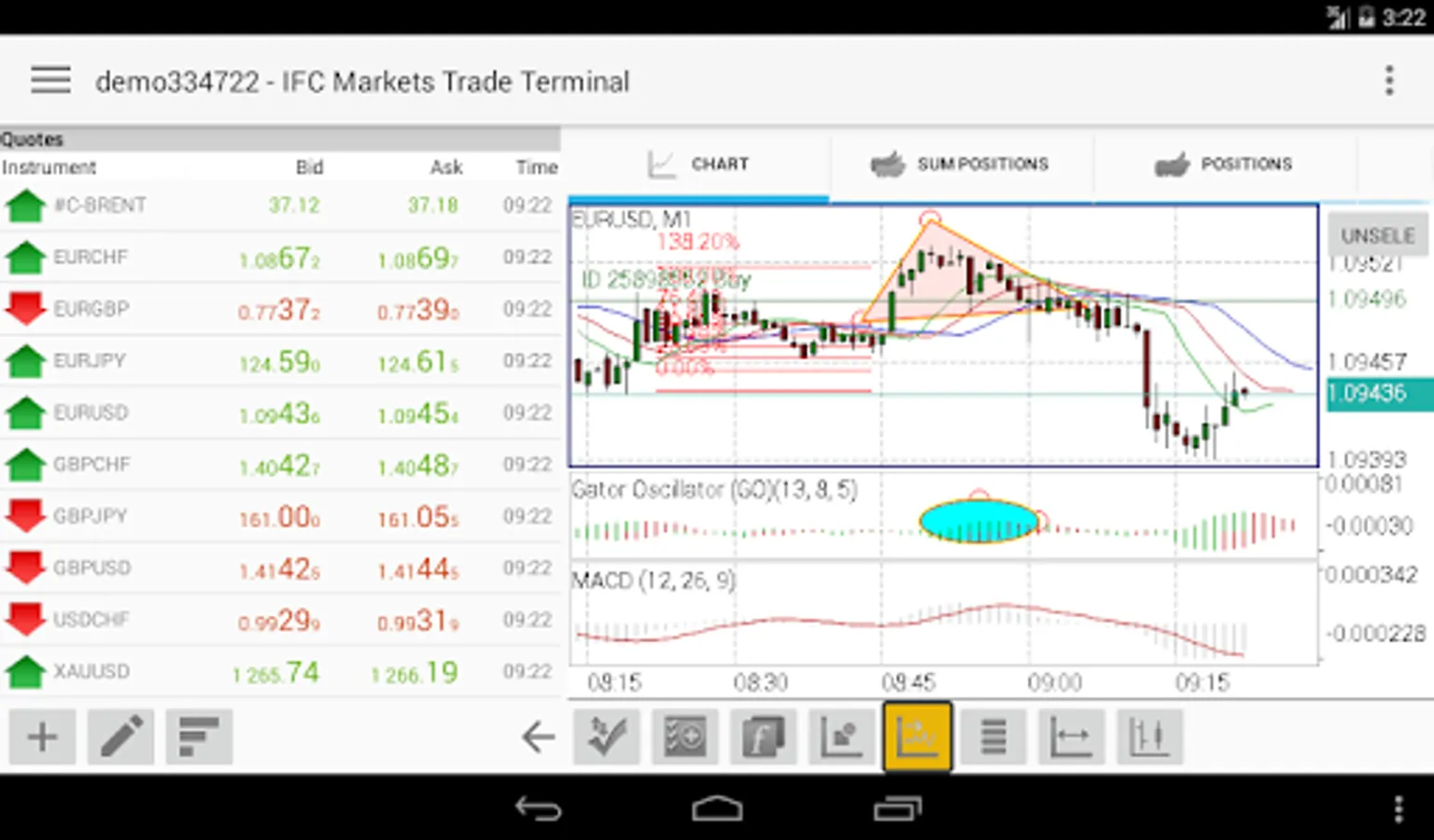
Task: Add a new instrument with the plus button
Action: 42,737
